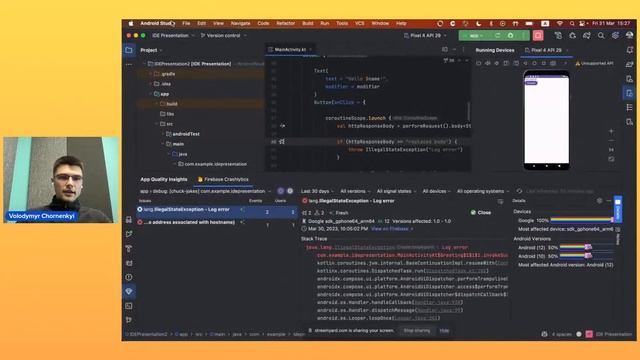Open IDE settings gear icon in toolbar
The image size is (640, 360).
click(x=616, y=36)
